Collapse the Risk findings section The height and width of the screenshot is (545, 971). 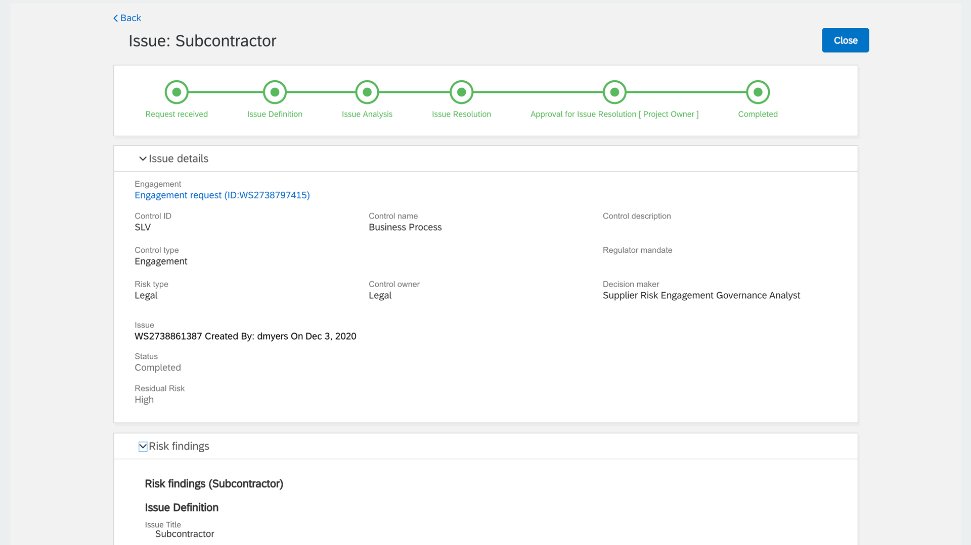pyautogui.click(x=143, y=446)
